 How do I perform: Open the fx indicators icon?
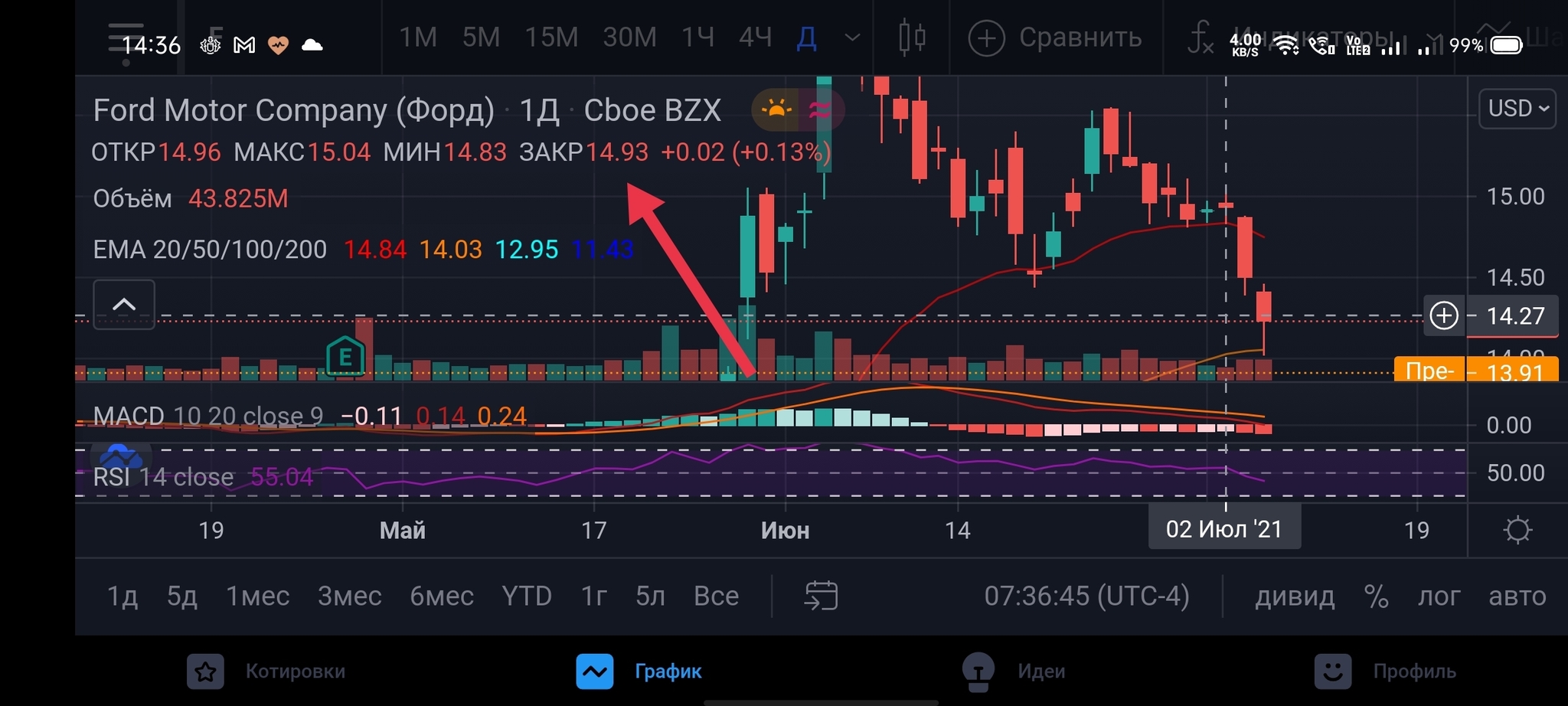tap(1200, 37)
